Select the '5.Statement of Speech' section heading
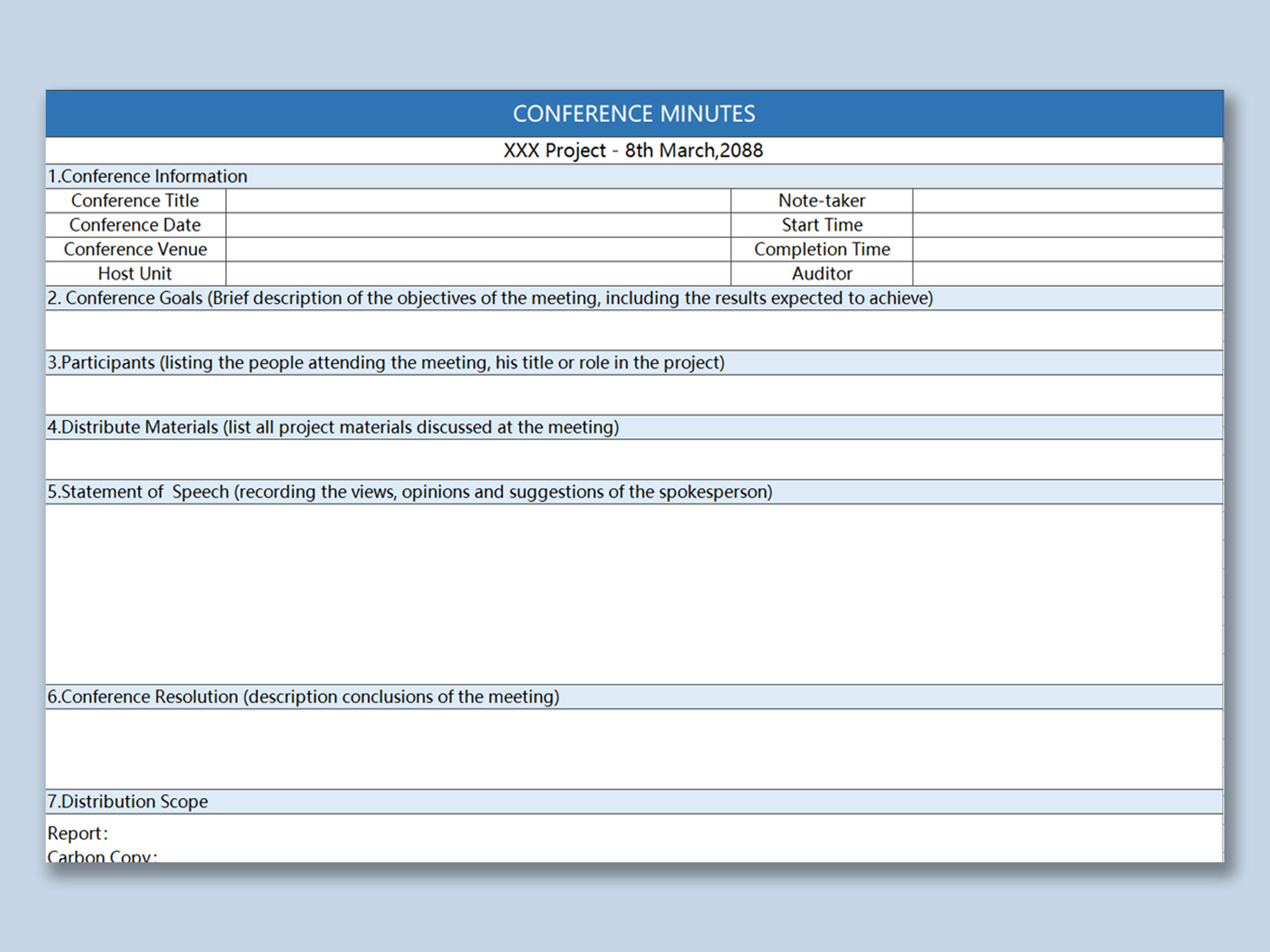 [634, 493]
